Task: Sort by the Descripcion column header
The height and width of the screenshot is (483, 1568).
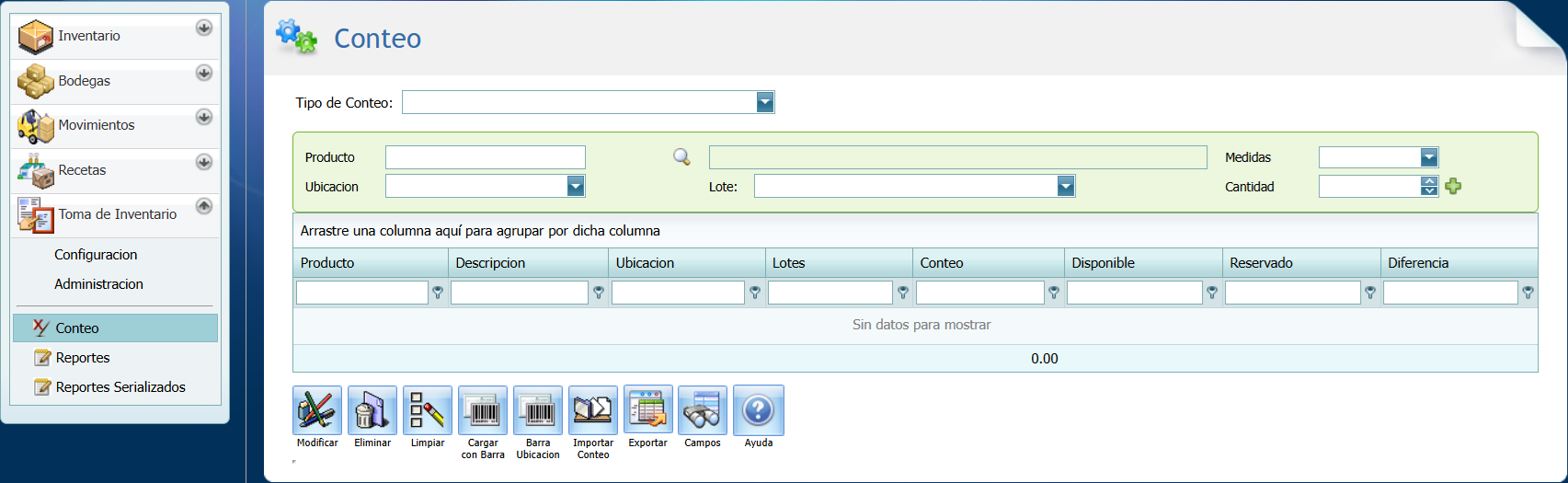Action: [x=529, y=263]
